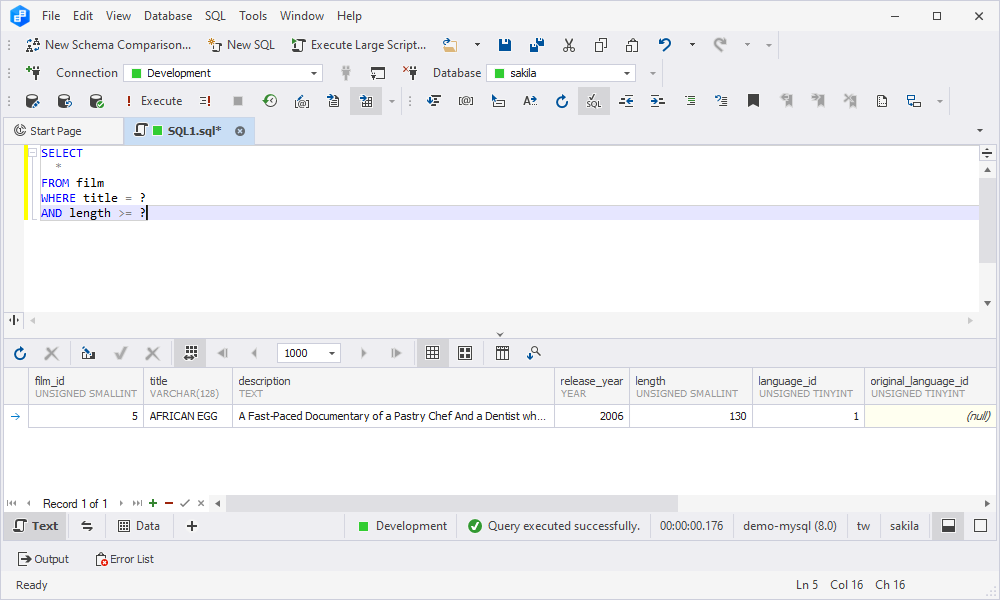
Task: Click the refresh icon in SQL toolbar
Action: 561,101
